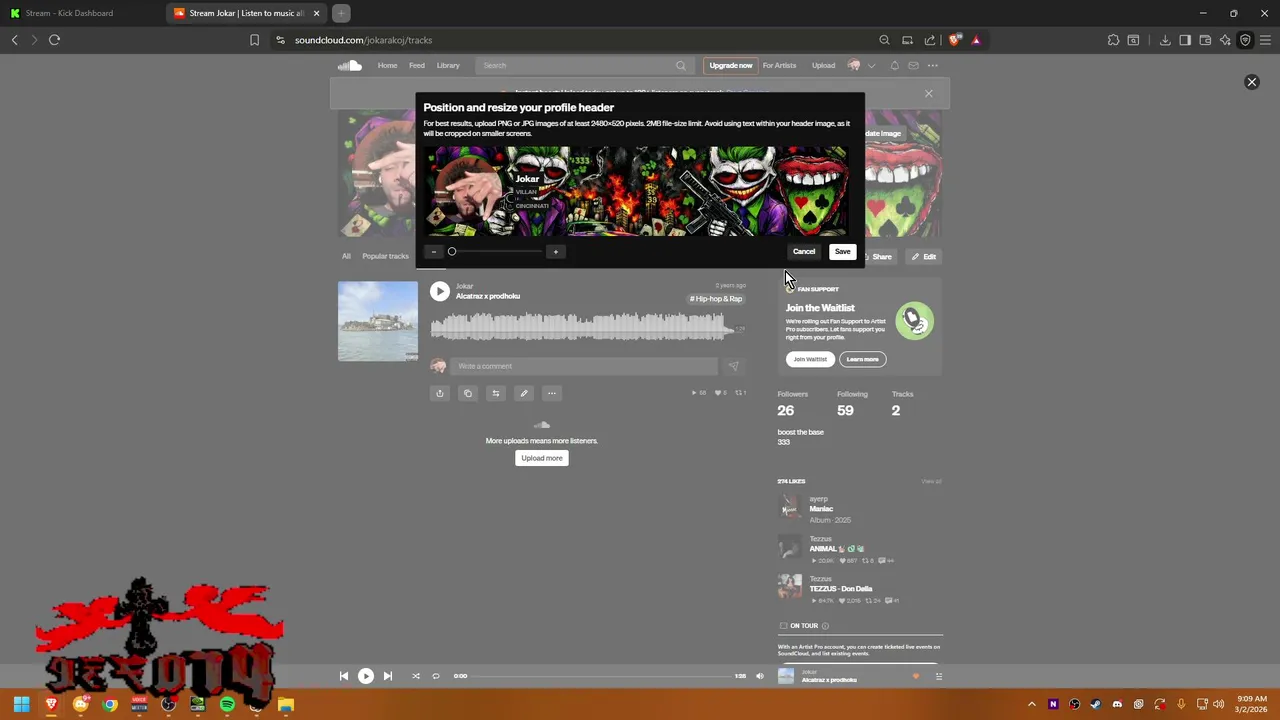Save the profile header position

(x=842, y=252)
